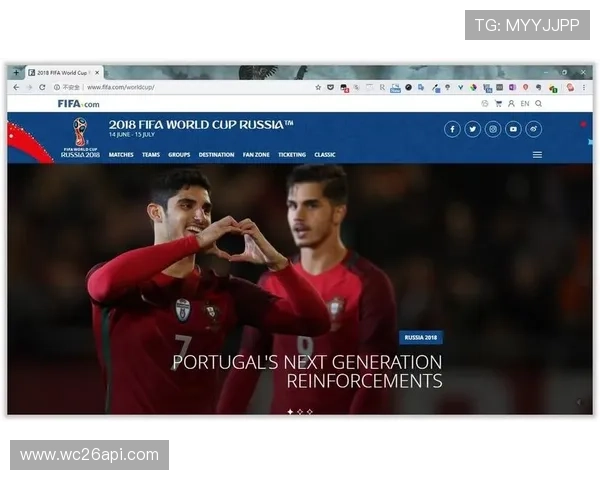Go to the FAN ZONE section
This screenshot has height=480, width=600.
256,155
